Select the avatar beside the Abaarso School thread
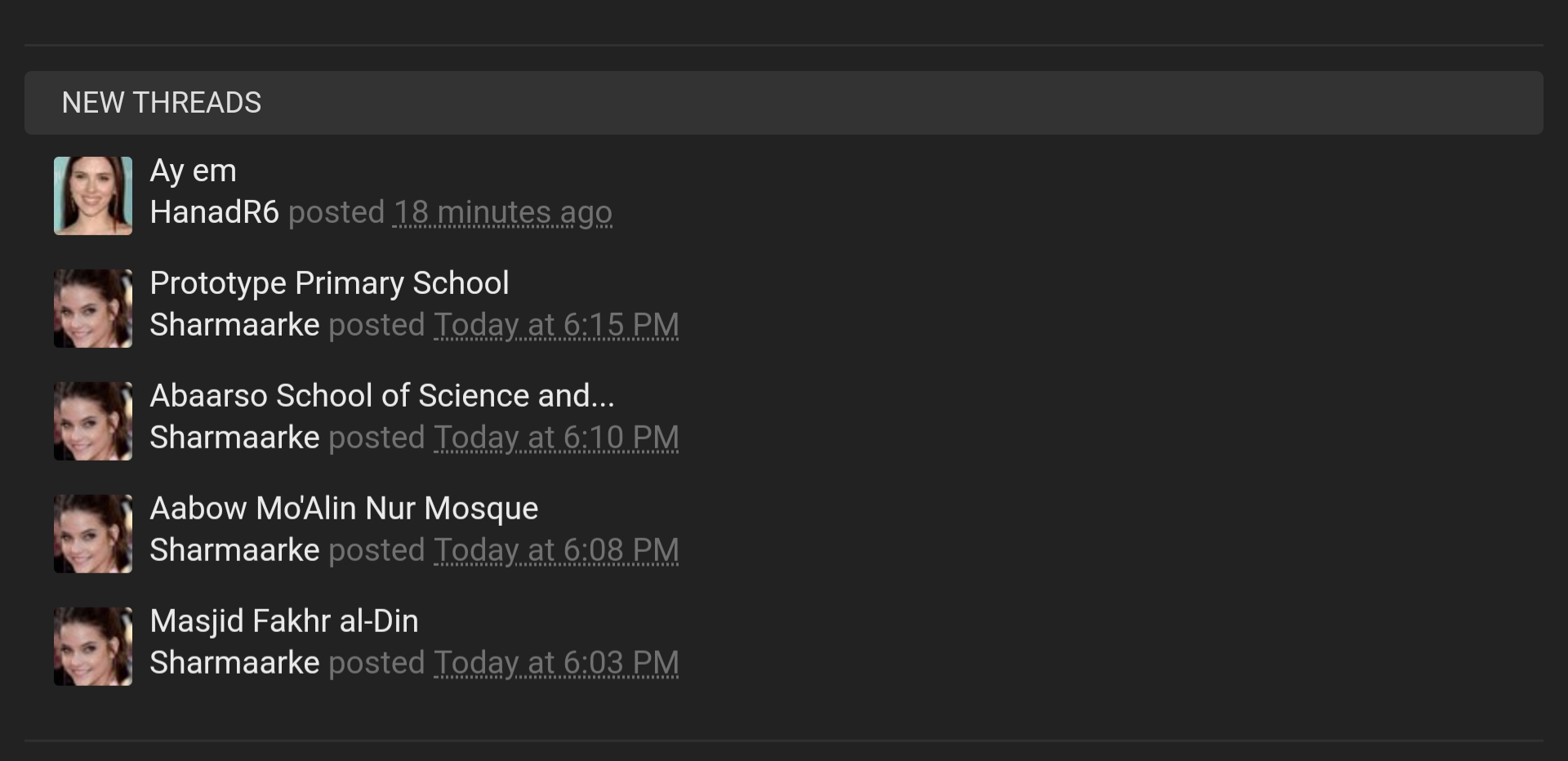 pyautogui.click(x=92, y=421)
